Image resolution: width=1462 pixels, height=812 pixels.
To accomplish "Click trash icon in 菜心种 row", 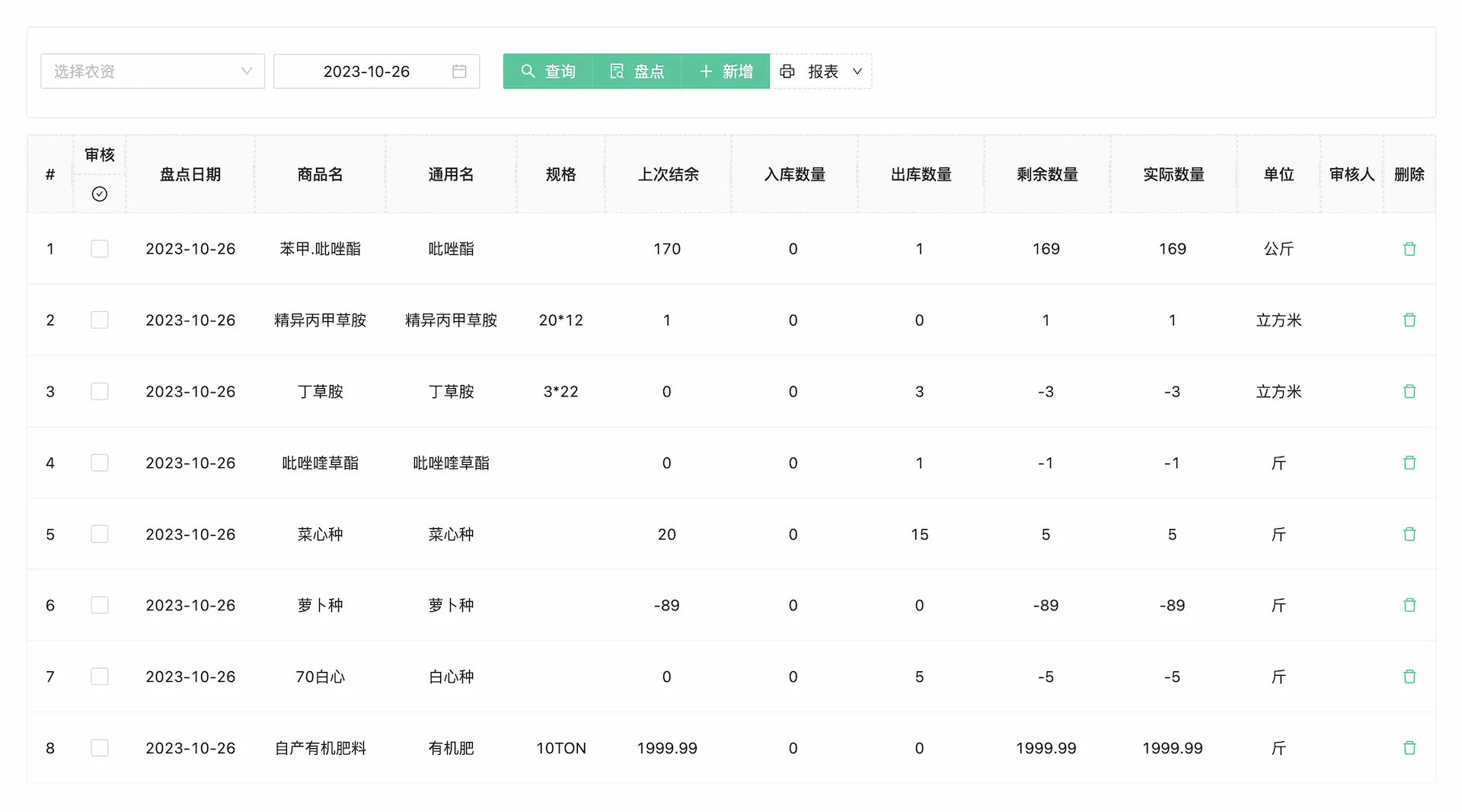I will 1409,534.
